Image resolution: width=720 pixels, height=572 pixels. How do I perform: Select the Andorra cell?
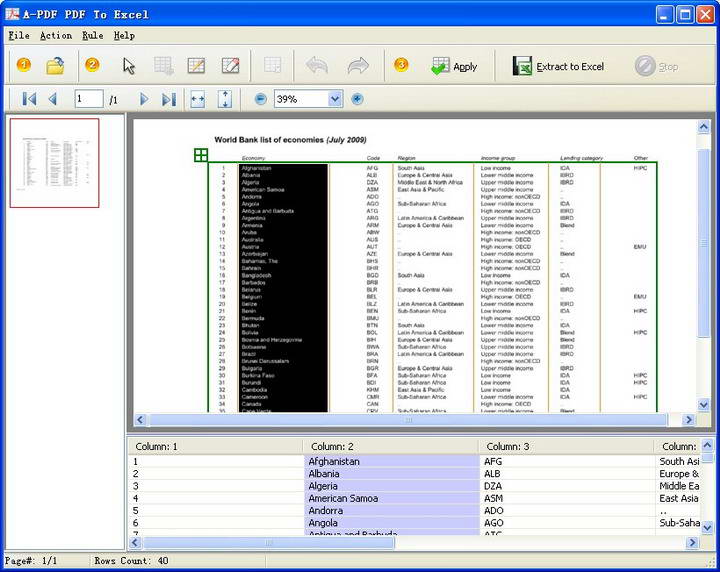(392, 510)
